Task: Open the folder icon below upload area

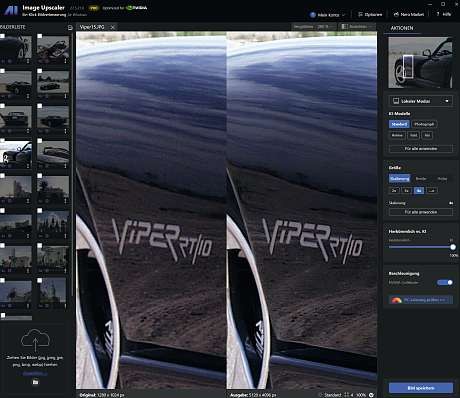Action: (35, 382)
